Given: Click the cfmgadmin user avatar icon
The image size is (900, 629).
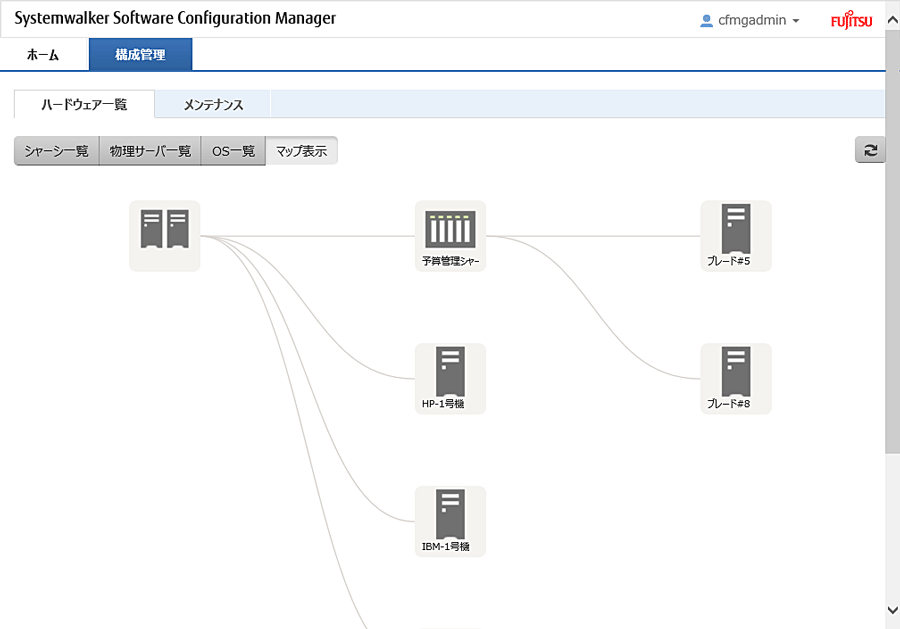Looking at the screenshot, I should point(707,21).
